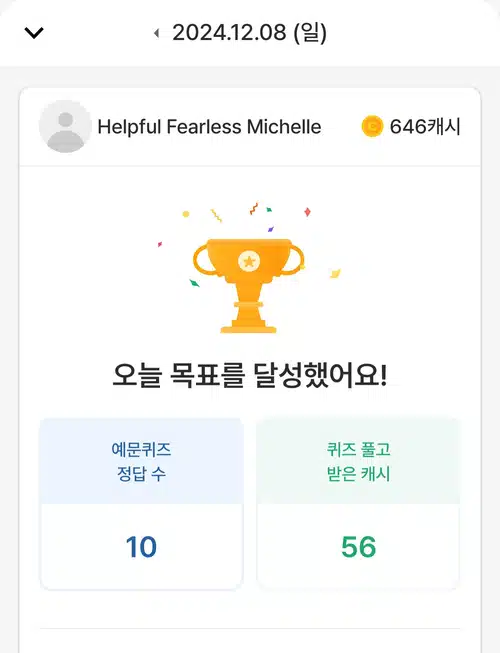Tap the left handle of the trophy

pyautogui.click(x=202, y=259)
